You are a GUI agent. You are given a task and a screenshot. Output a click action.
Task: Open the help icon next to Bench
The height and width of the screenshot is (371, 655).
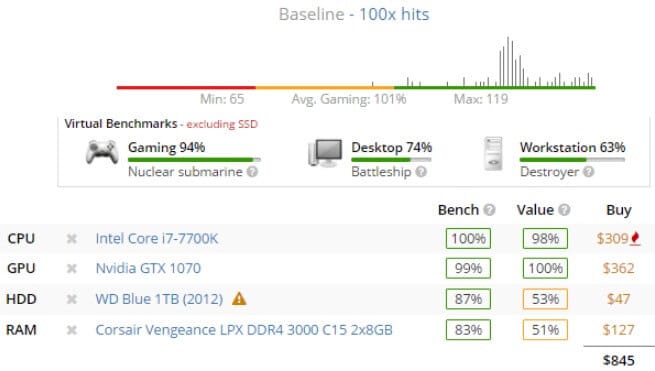489,210
